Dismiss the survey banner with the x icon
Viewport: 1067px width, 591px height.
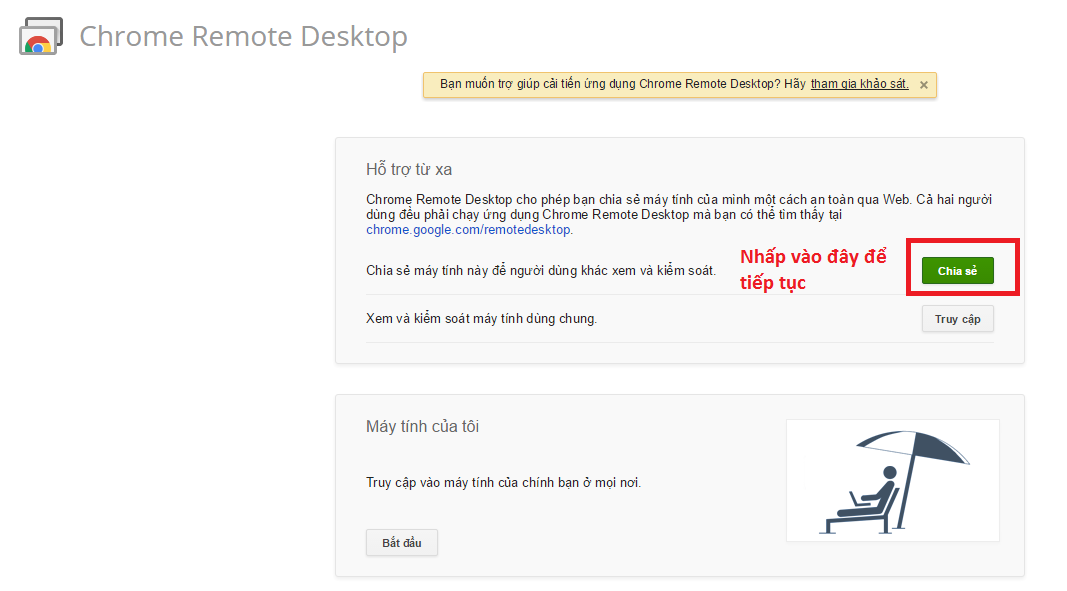(x=923, y=85)
